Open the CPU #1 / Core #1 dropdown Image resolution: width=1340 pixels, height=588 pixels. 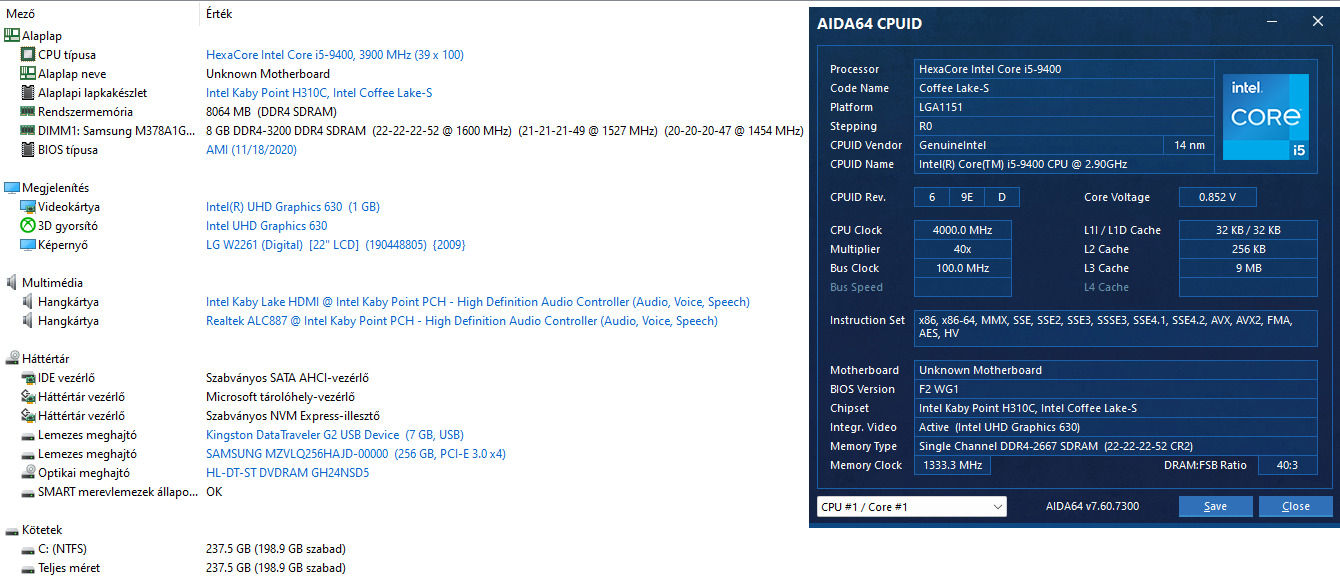click(x=911, y=507)
